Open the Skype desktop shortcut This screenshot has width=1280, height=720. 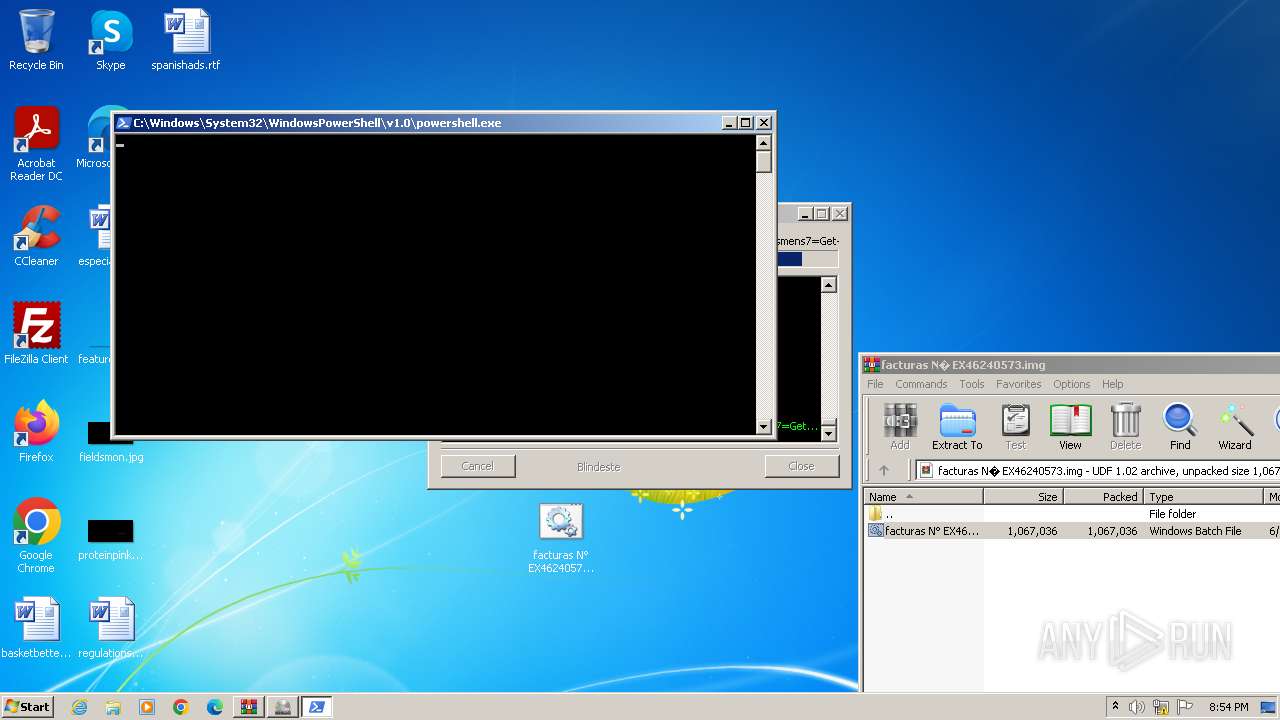coord(110,40)
